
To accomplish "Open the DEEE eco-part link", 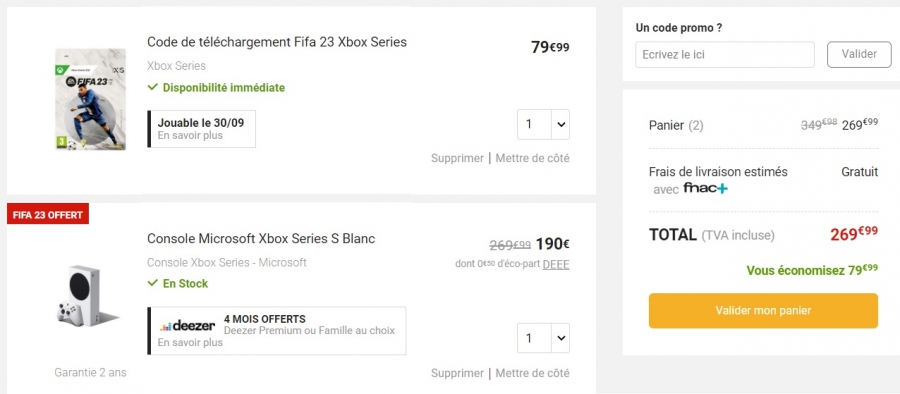I will pos(556,264).
